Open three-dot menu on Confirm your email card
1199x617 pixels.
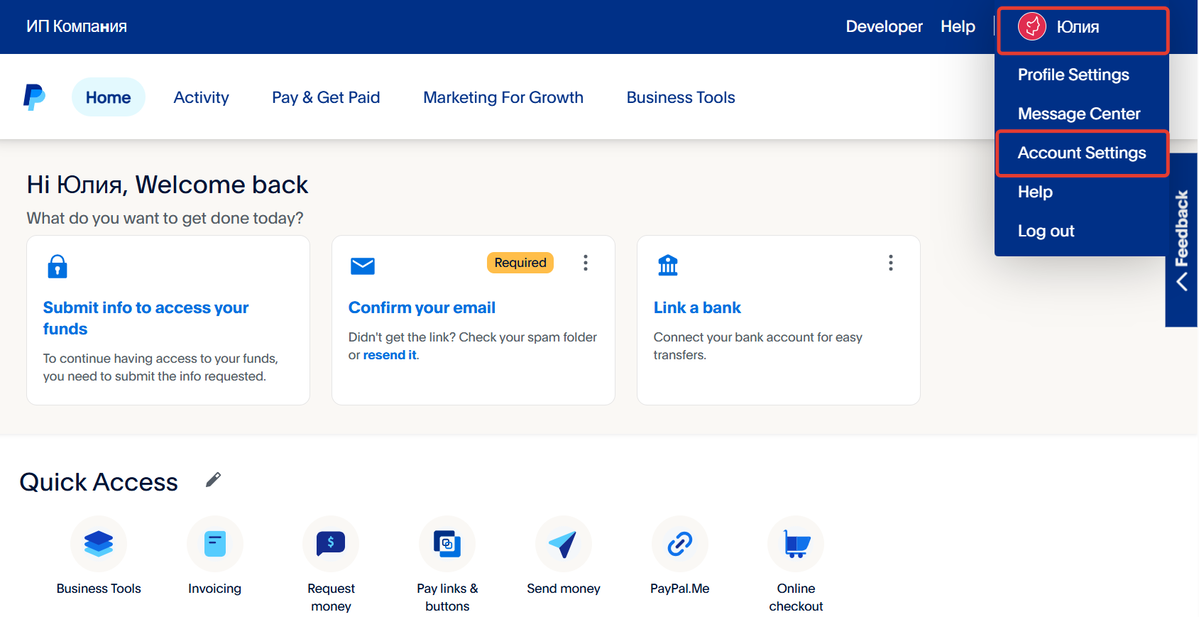[586, 263]
